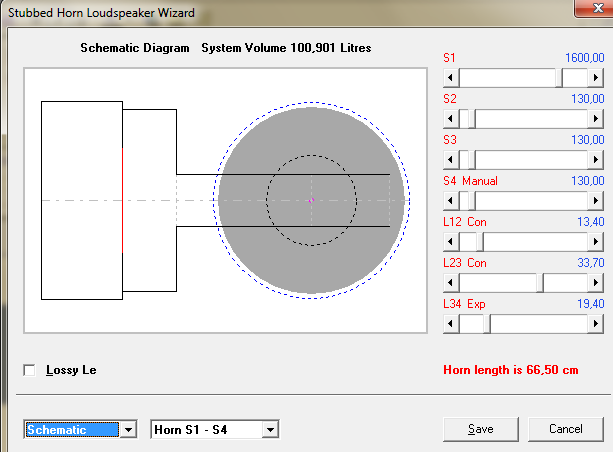Decrease L34 Exp with the left arrow
The image size is (613, 452).
(451, 324)
